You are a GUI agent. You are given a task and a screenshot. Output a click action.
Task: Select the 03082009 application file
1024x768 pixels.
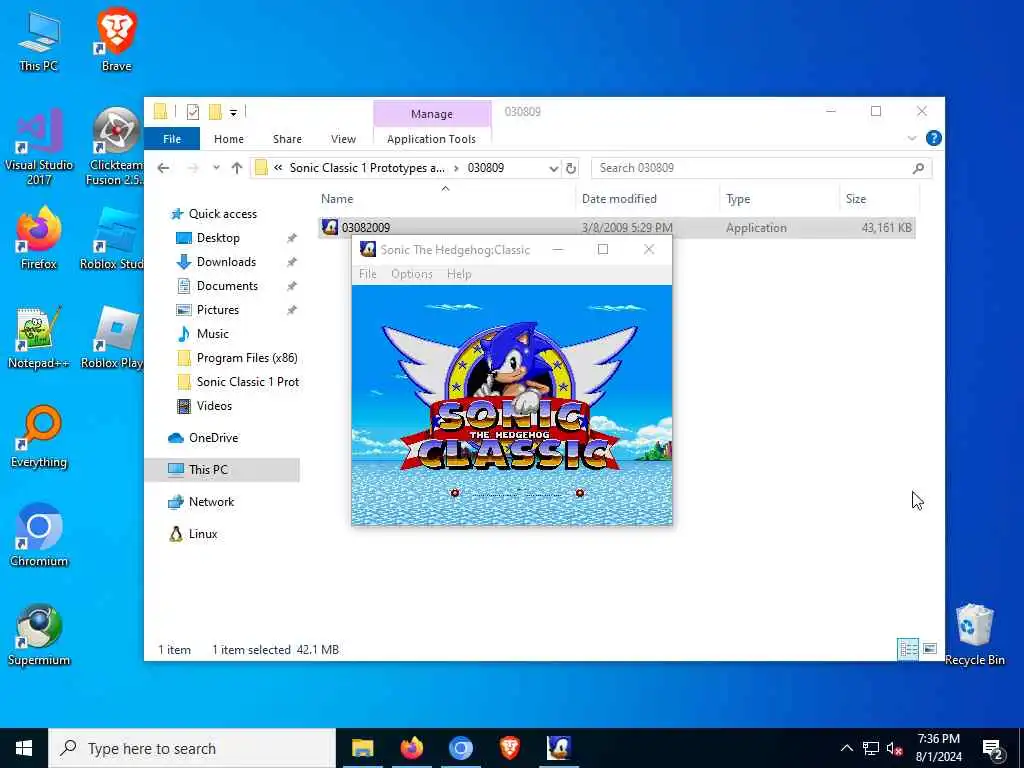616,227
